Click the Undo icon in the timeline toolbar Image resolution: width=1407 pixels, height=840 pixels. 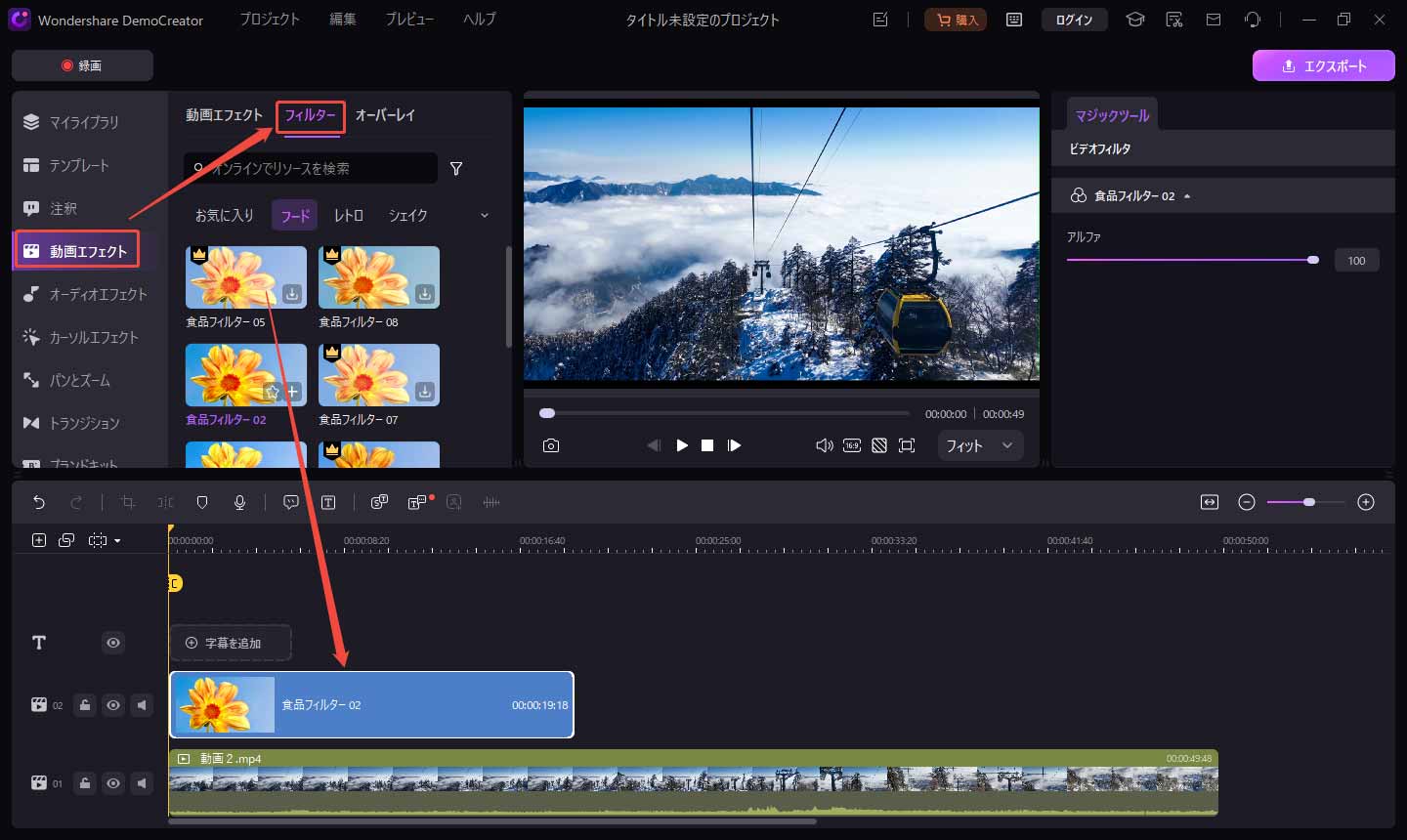(x=39, y=501)
